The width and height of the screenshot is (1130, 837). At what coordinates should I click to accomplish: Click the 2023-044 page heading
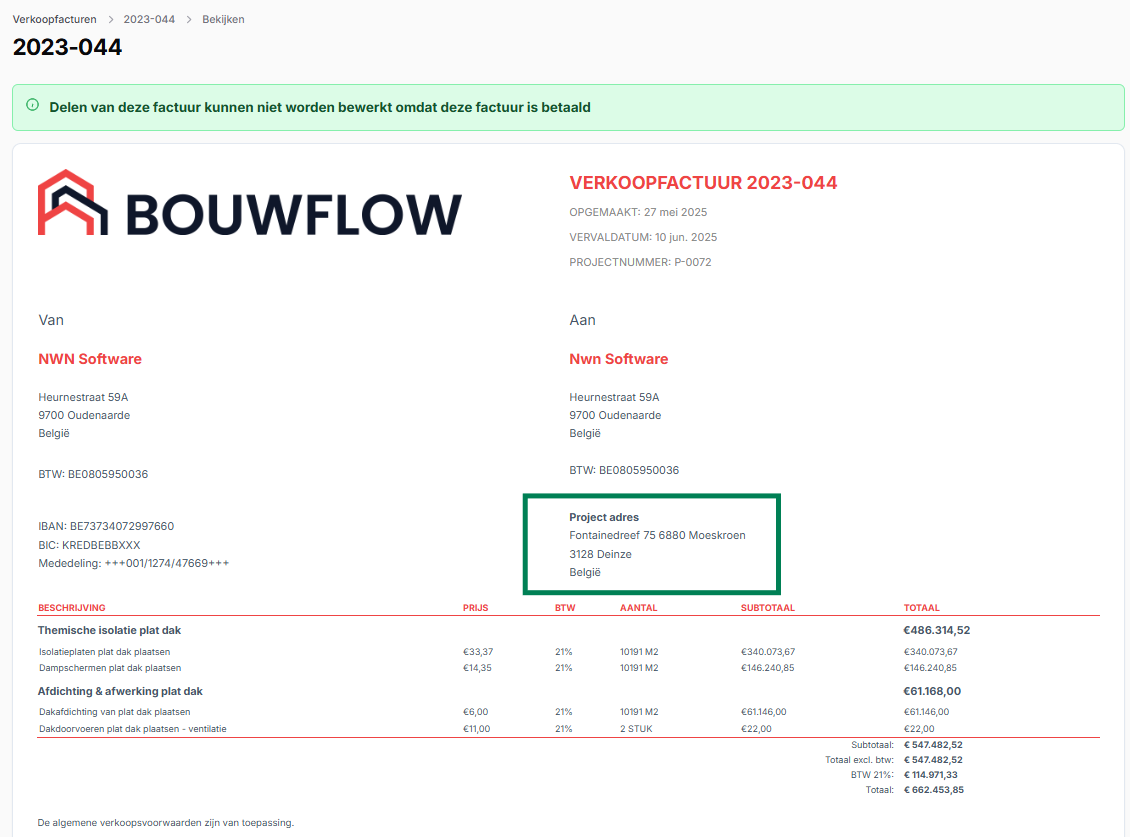click(x=67, y=47)
